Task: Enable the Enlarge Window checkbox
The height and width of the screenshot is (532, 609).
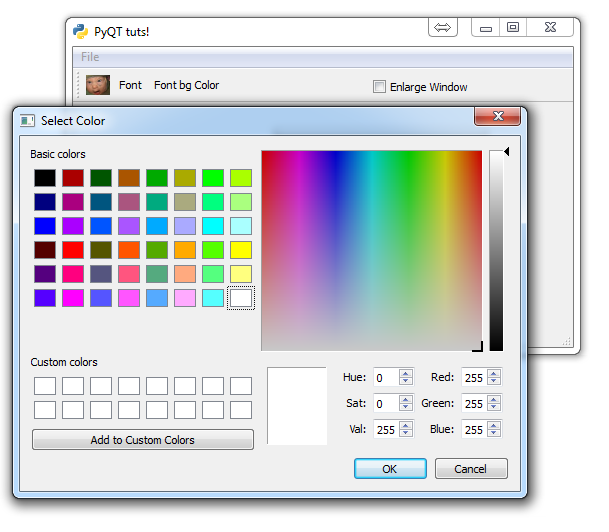Action: click(379, 87)
